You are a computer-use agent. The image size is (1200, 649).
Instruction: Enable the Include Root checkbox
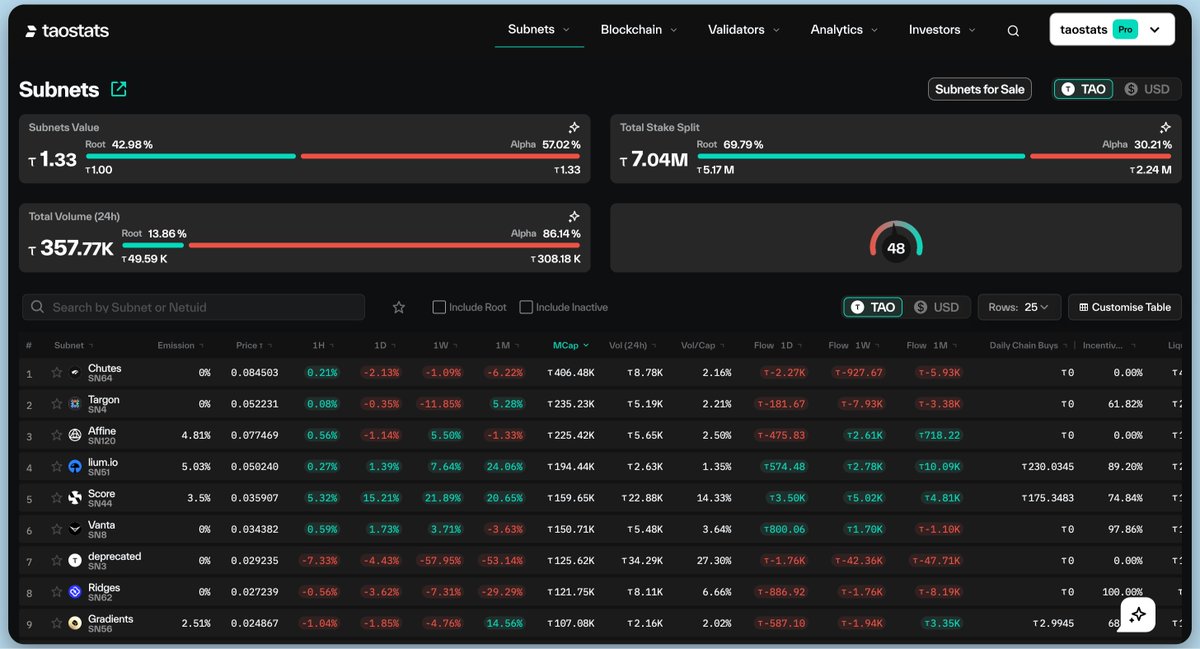(x=439, y=307)
